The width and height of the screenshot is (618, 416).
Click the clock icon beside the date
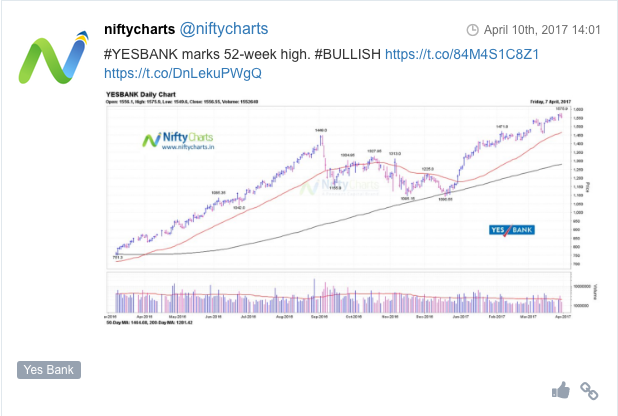click(x=472, y=30)
